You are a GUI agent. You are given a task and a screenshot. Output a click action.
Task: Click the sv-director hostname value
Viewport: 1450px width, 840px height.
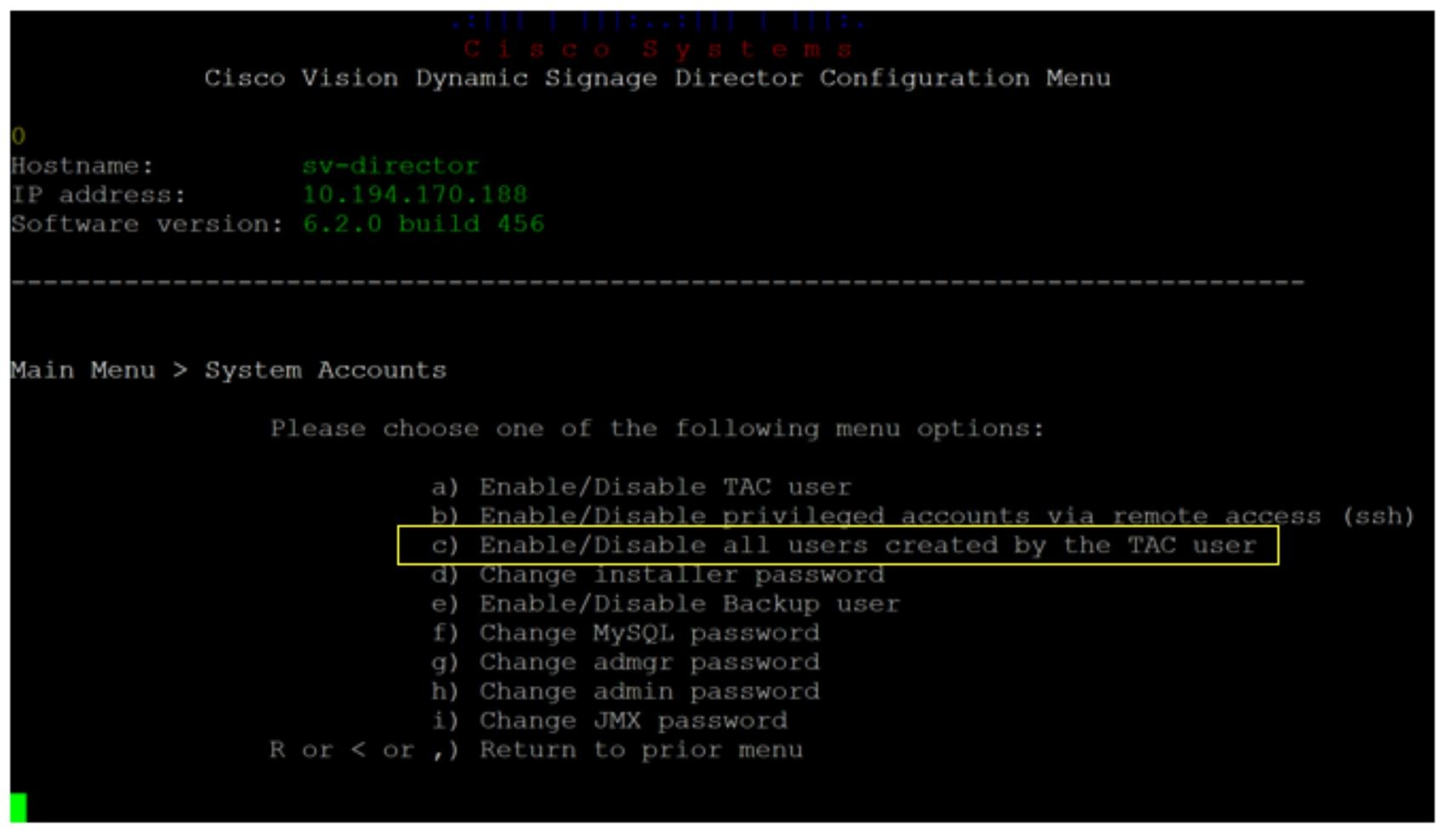point(390,165)
